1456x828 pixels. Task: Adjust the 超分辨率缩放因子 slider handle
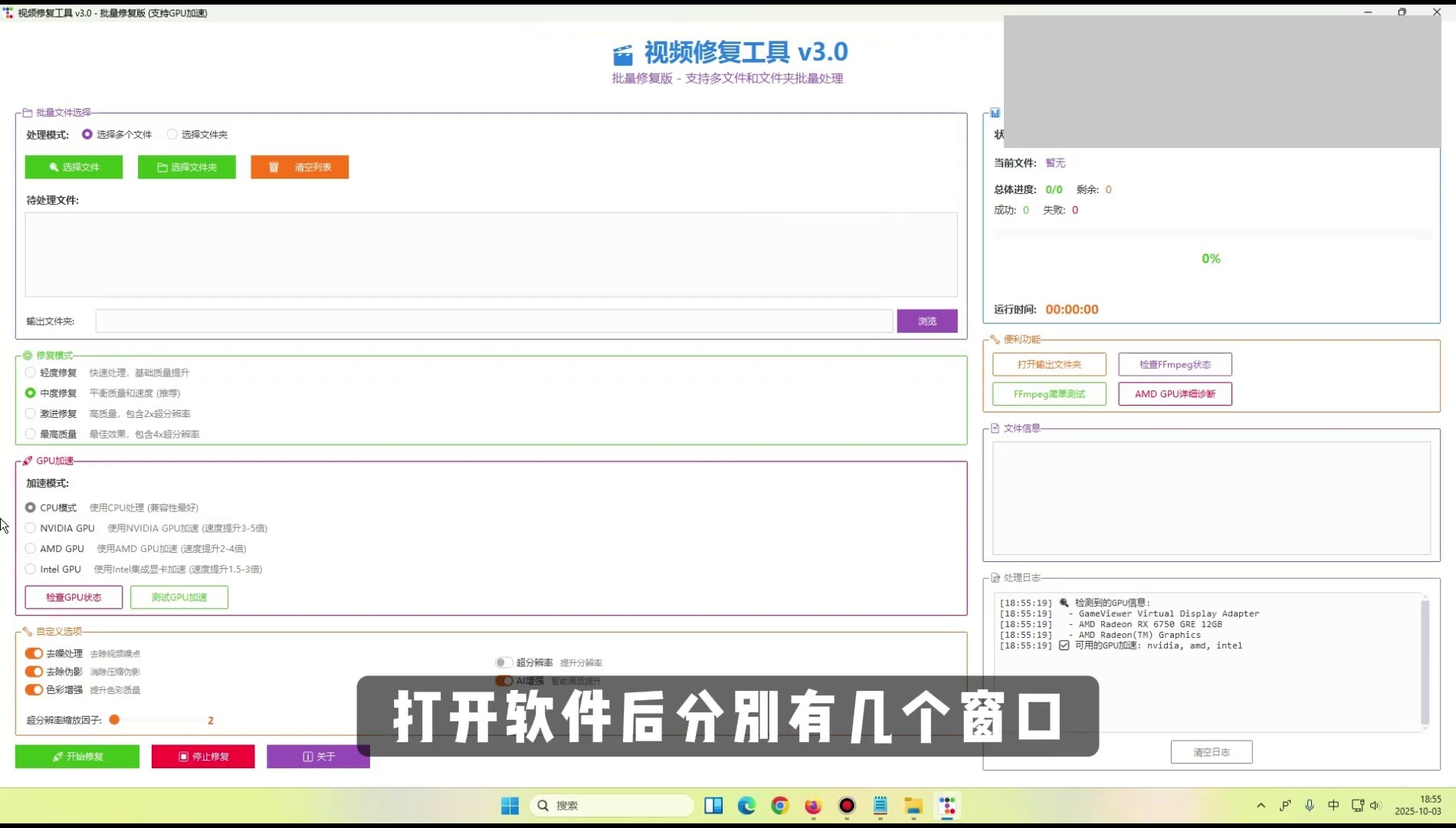[x=114, y=720]
